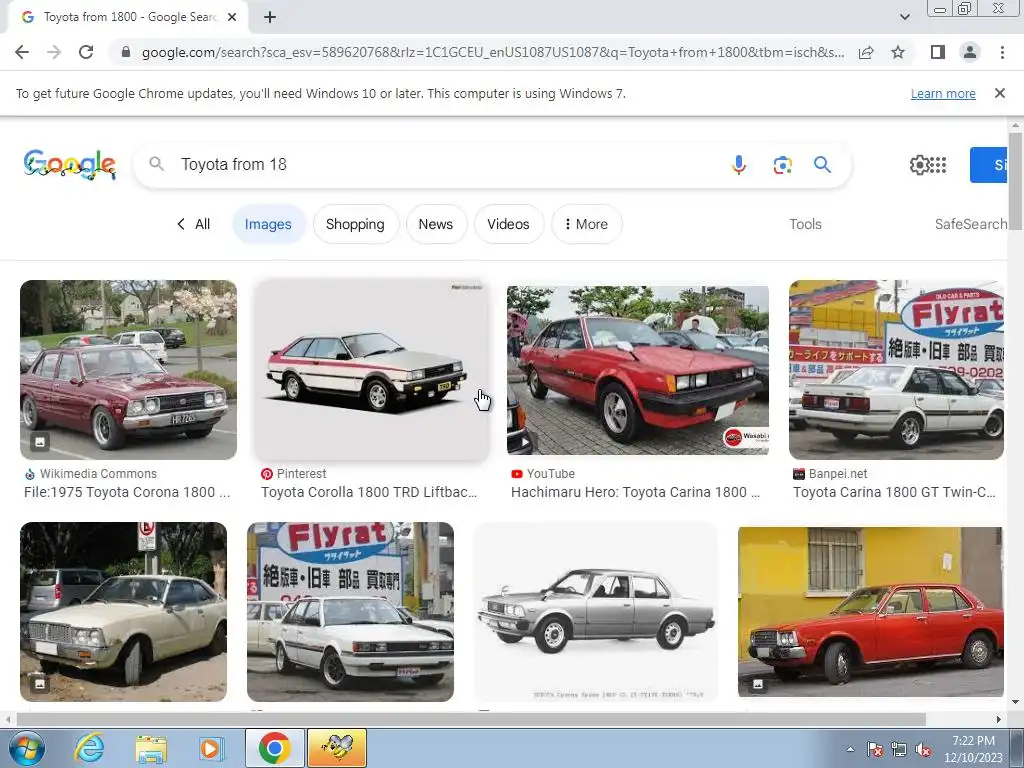The width and height of the screenshot is (1024, 768).
Task: Visit the YouTube source link
Action: click(543, 473)
